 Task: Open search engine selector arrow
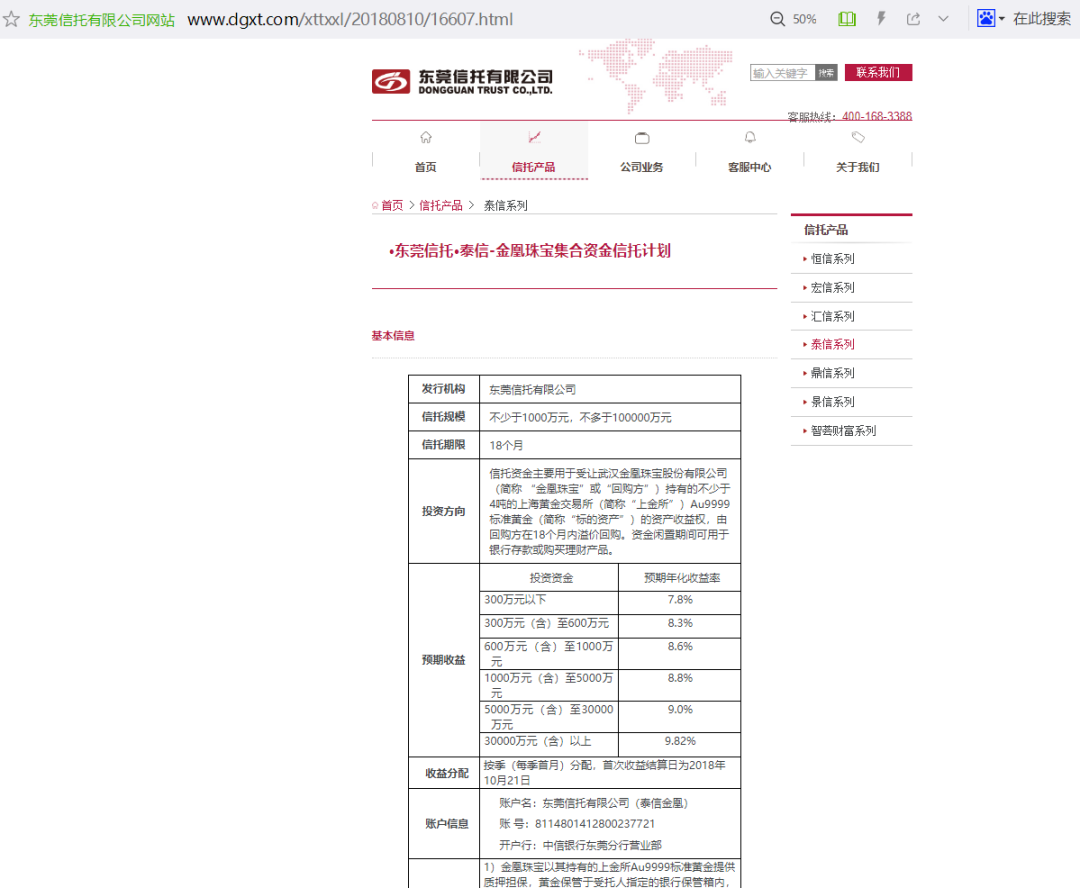click(1001, 19)
